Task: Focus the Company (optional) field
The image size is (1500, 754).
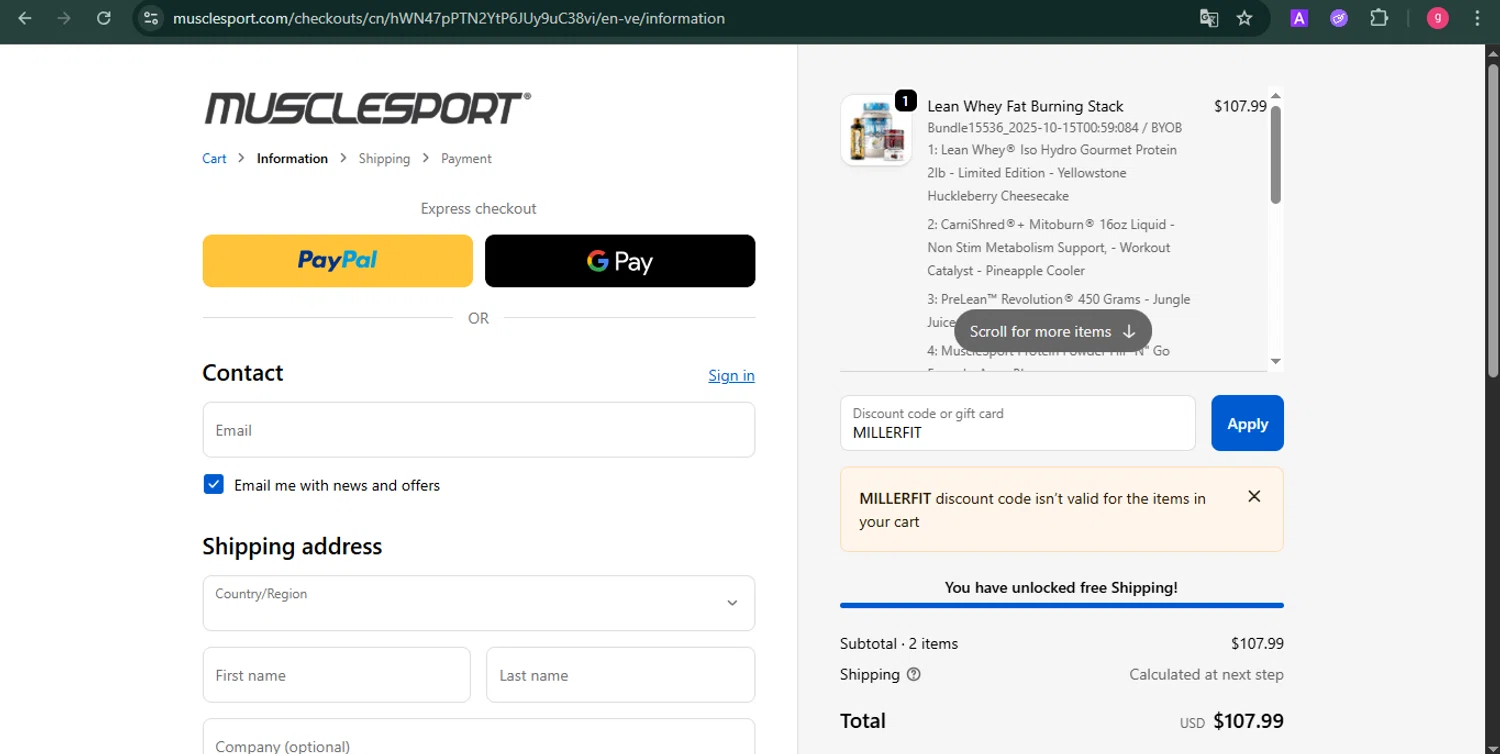Action: [479, 737]
